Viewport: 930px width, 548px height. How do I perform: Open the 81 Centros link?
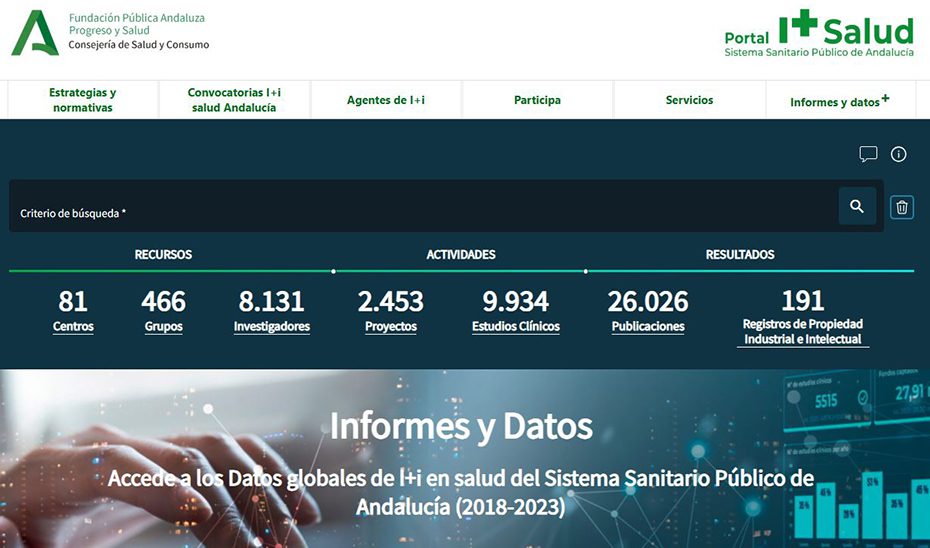[73, 311]
